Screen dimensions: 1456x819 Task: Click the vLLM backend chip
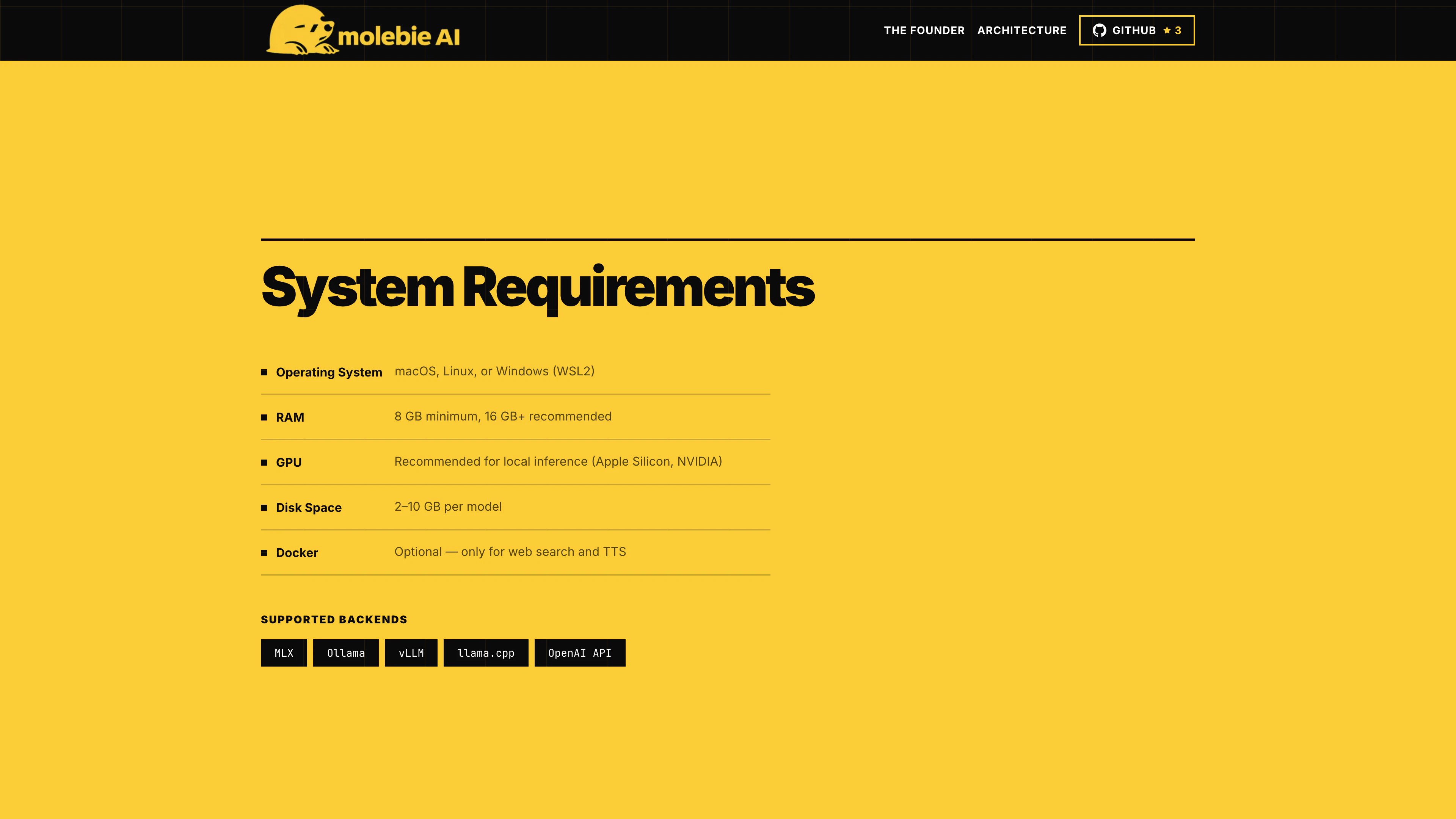click(411, 653)
